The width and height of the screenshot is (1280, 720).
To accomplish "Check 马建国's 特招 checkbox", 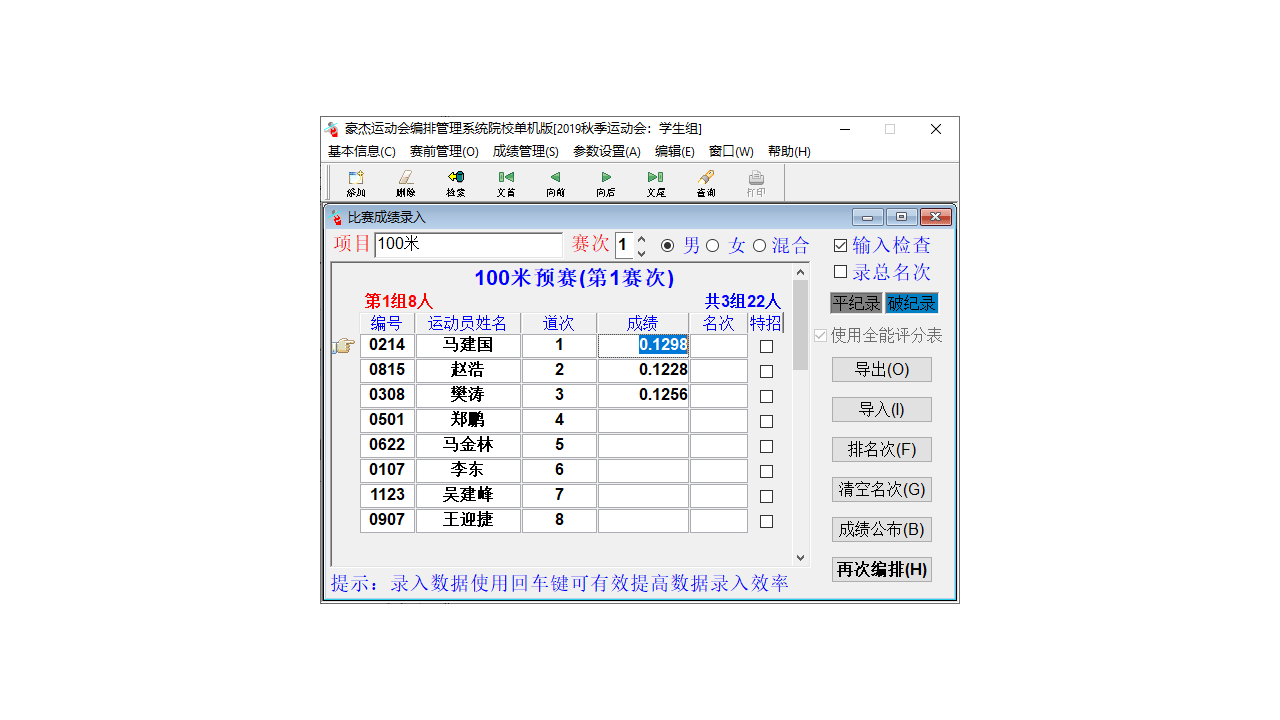I will (765, 345).
